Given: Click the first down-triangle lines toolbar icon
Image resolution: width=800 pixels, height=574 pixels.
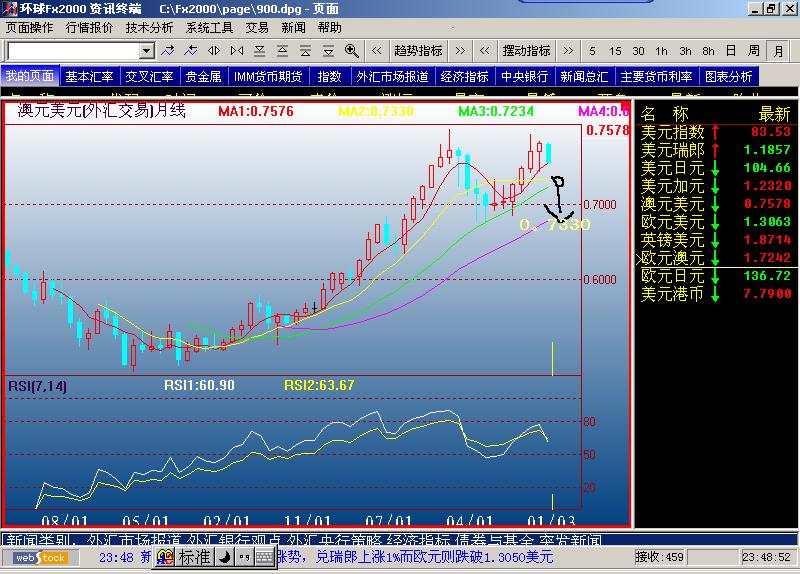Looking at the screenshot, I should pyautogui.click(x=260, y=51).
